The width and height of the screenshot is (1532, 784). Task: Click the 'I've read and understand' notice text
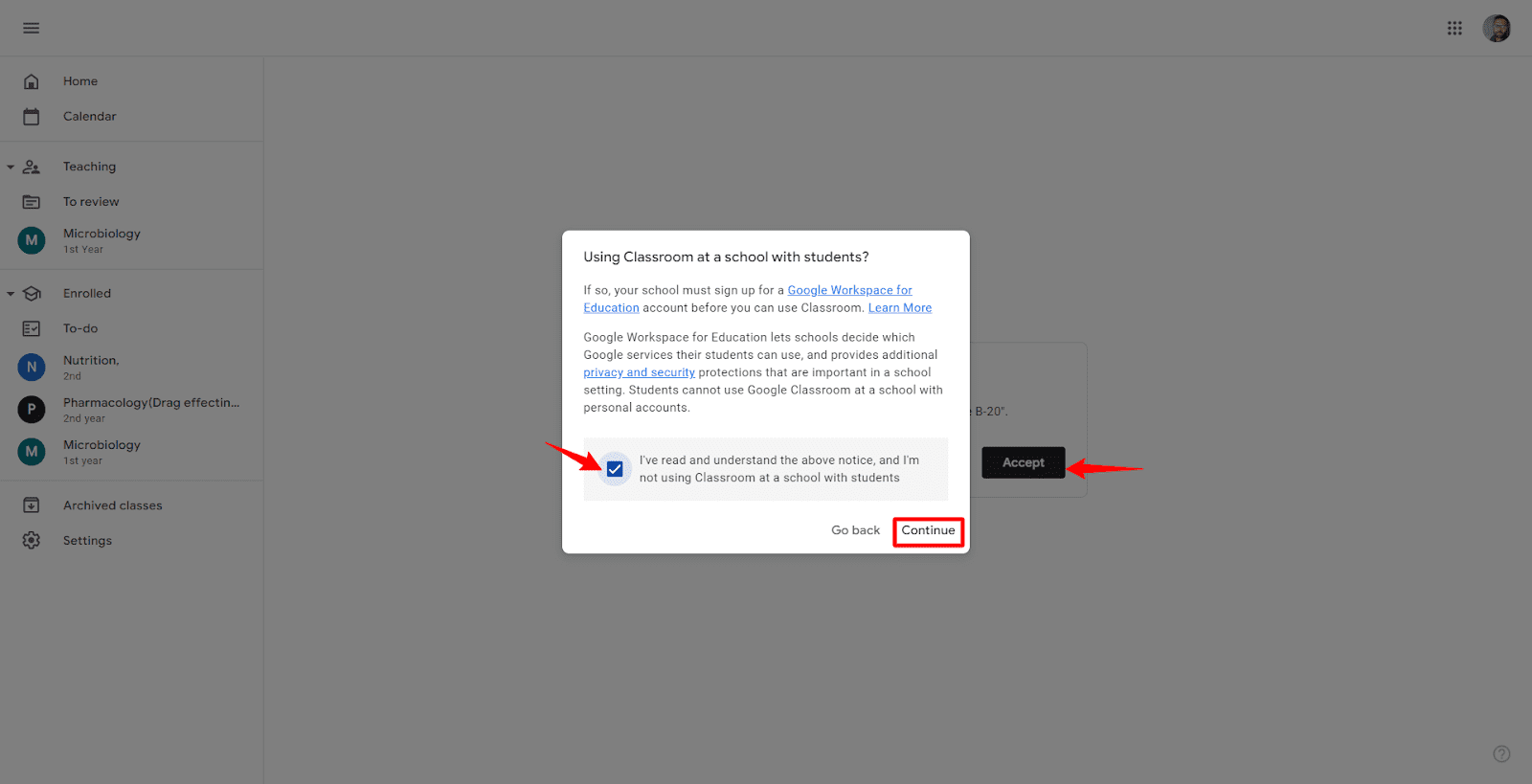tap(779, 469)
